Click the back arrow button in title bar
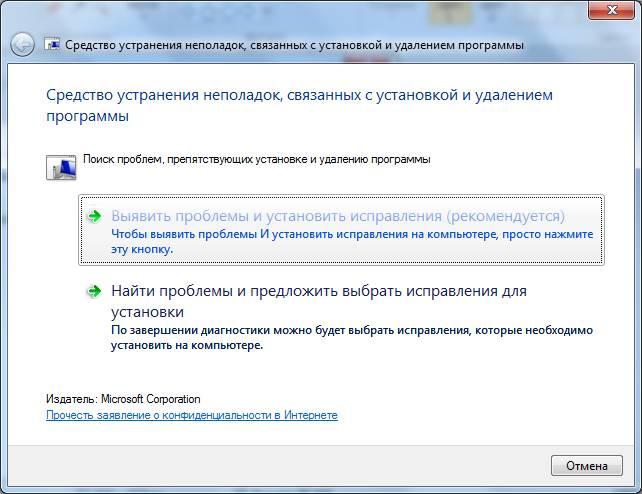This screenshot has width=642, height=494. 22,45
